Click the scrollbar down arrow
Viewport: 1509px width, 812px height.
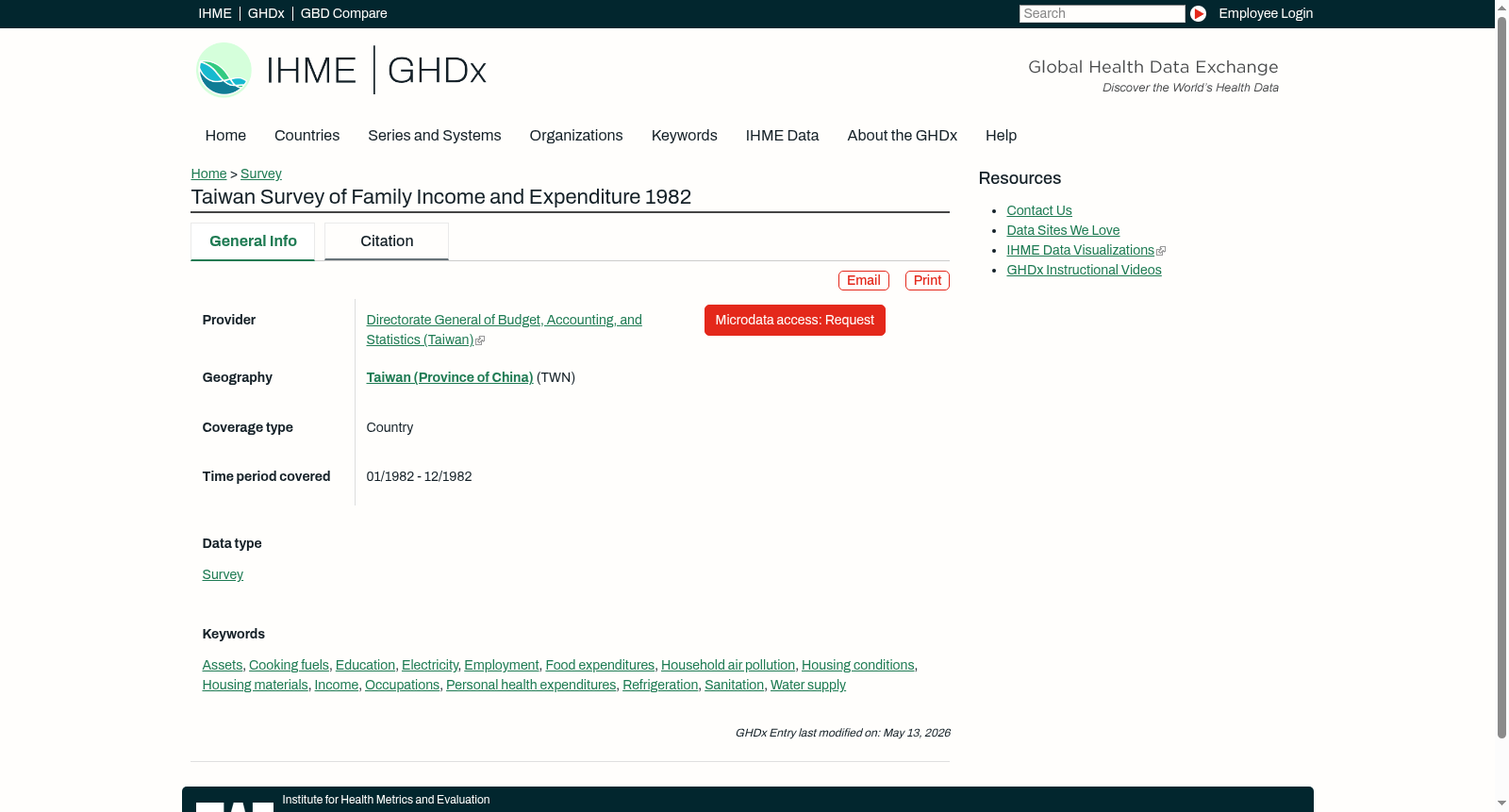pos(1501,804)
